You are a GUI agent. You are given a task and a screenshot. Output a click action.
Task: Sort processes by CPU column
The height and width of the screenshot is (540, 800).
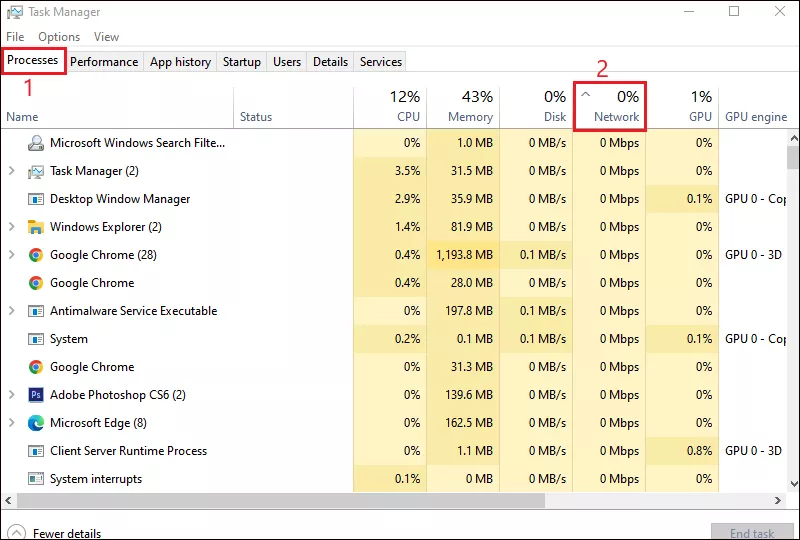coord(390,108)
